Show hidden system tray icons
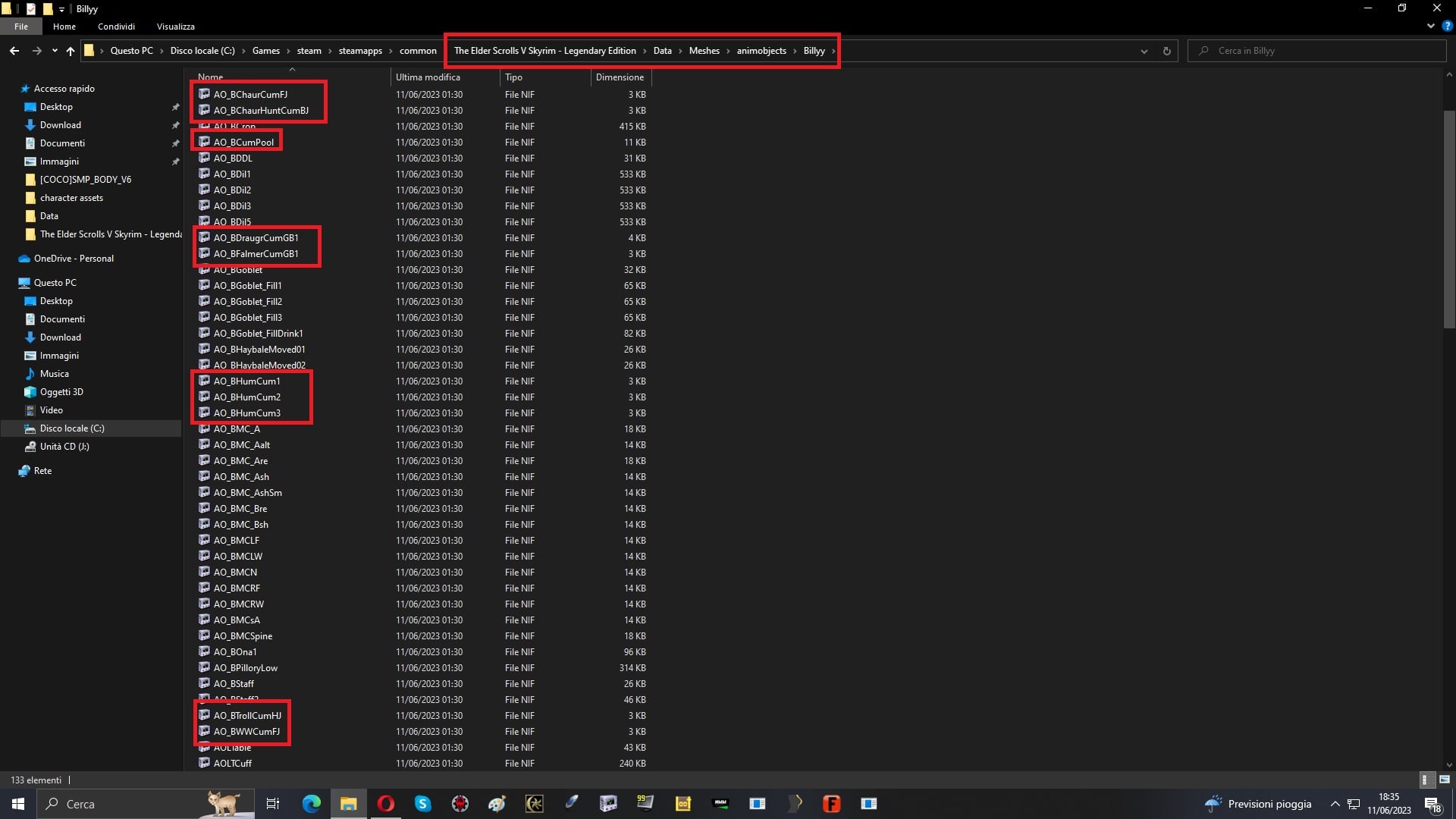Image resolution: width=1456 pixels, height=819 pixels. coord(1335,804)
